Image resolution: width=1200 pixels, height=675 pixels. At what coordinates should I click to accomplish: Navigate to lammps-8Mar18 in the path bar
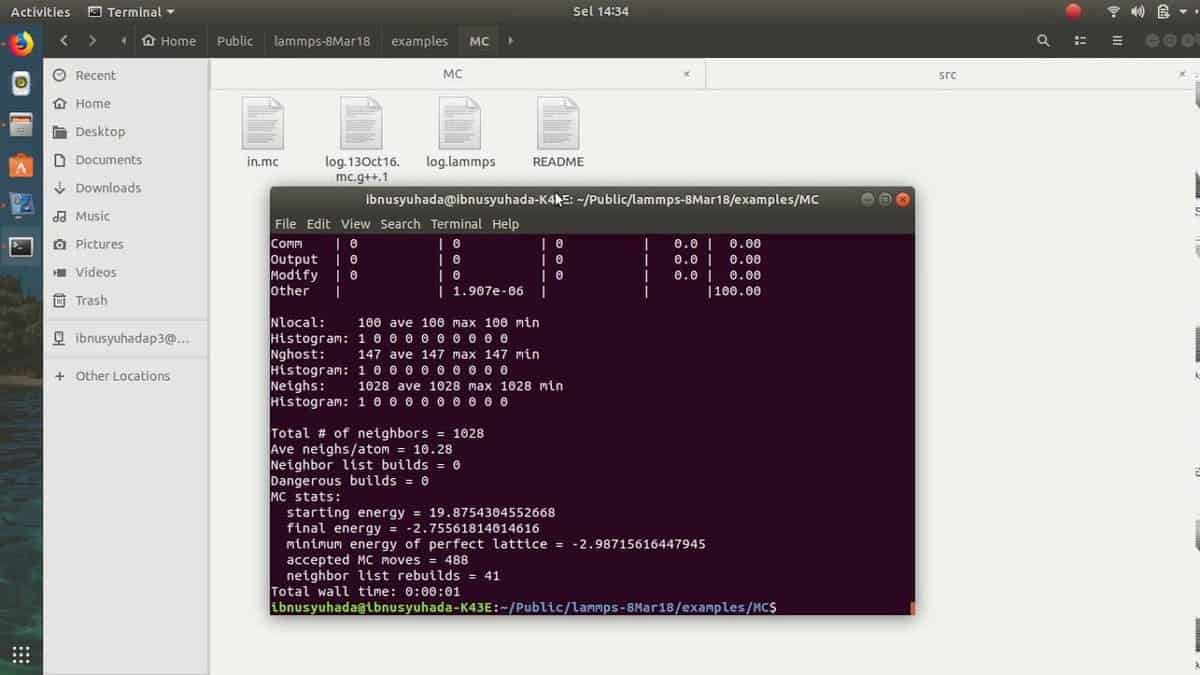coord(322,41)
